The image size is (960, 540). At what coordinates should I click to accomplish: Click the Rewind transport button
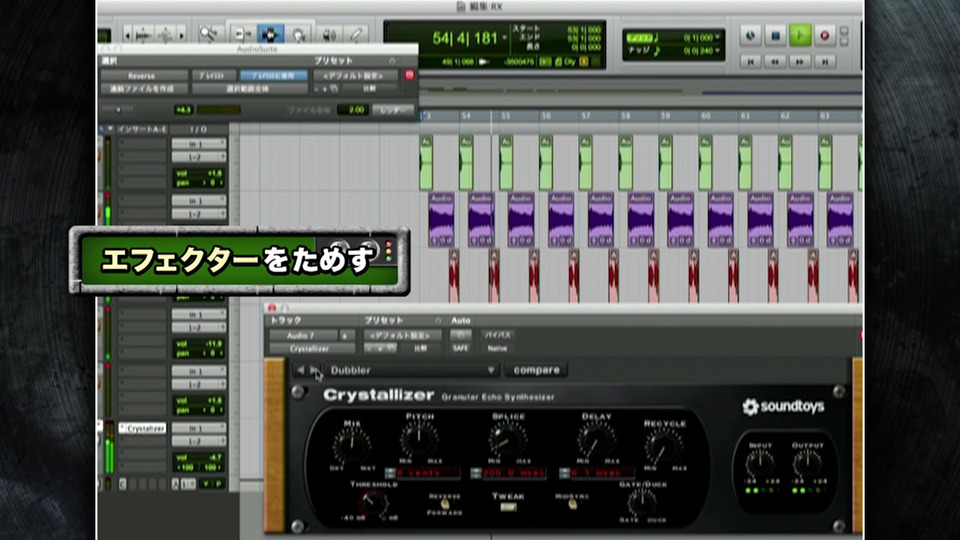[775, 61]
